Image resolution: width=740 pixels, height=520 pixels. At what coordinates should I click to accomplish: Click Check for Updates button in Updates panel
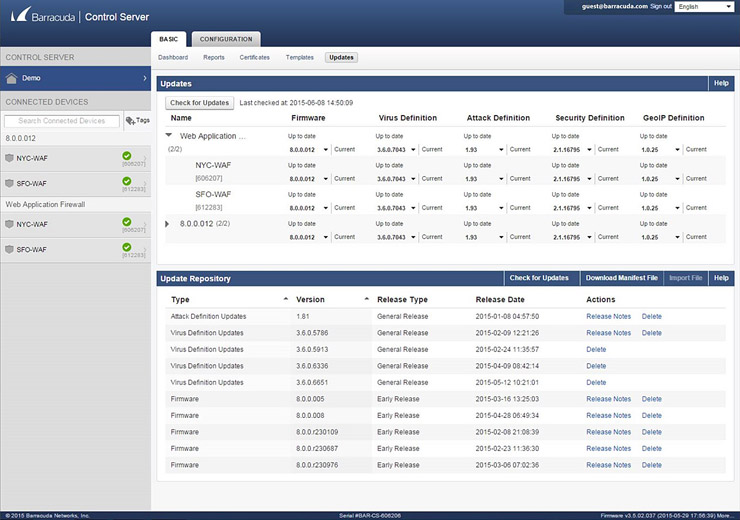click(x=198, y=102)
